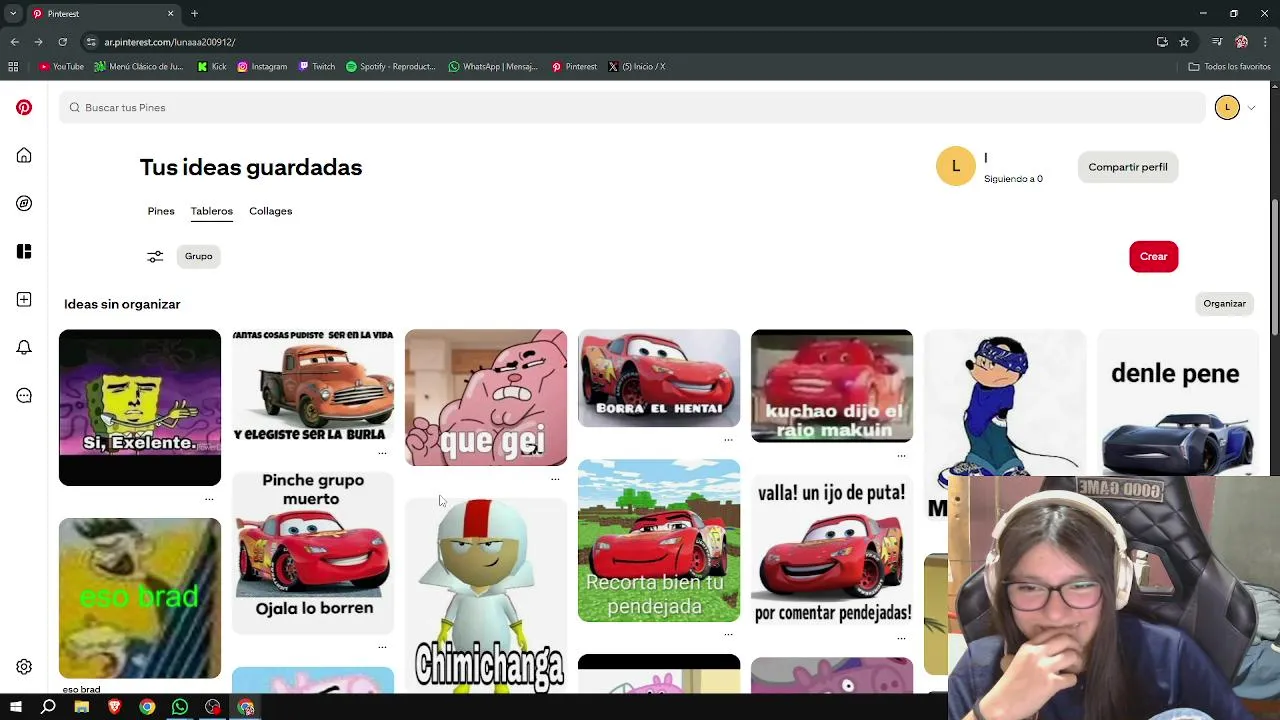
Task: Switch to the Pines tab
Action: [161, 211]
